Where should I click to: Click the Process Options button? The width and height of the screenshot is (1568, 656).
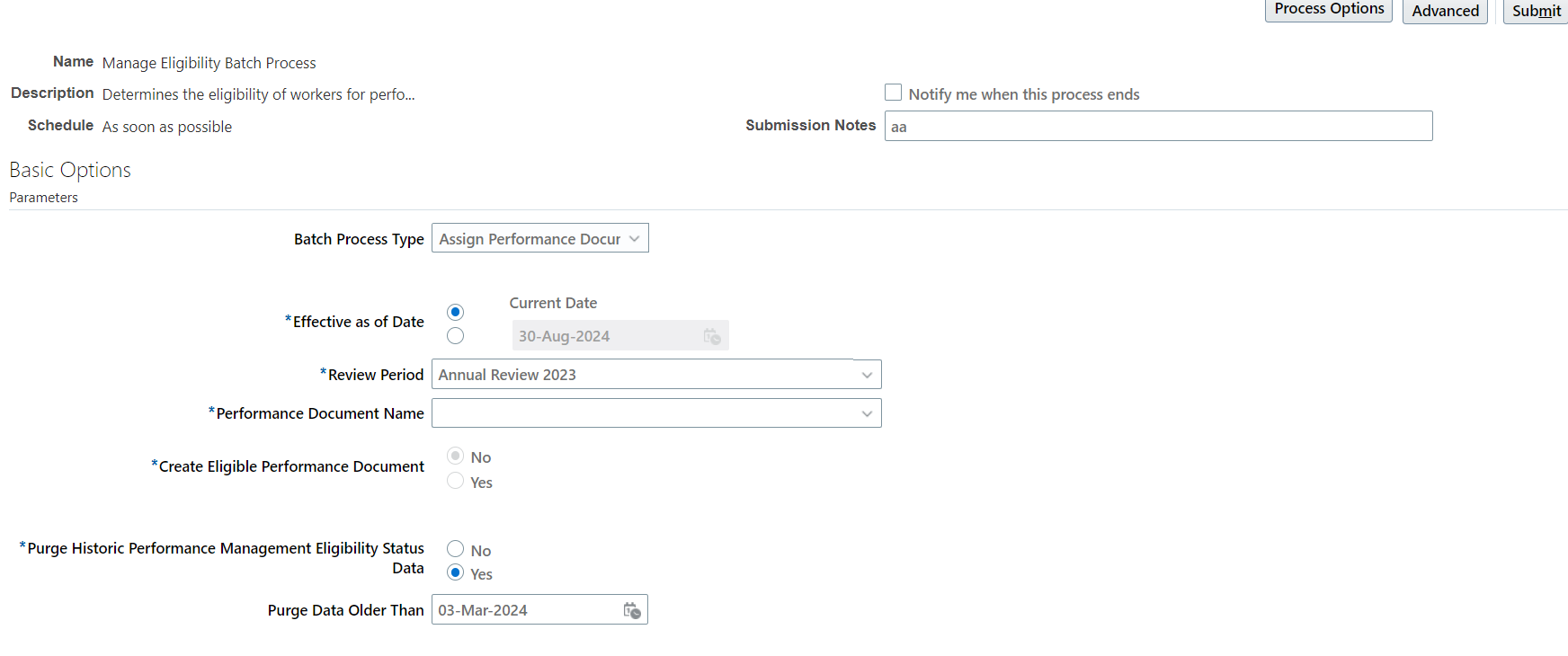[x=1329, y=10]
